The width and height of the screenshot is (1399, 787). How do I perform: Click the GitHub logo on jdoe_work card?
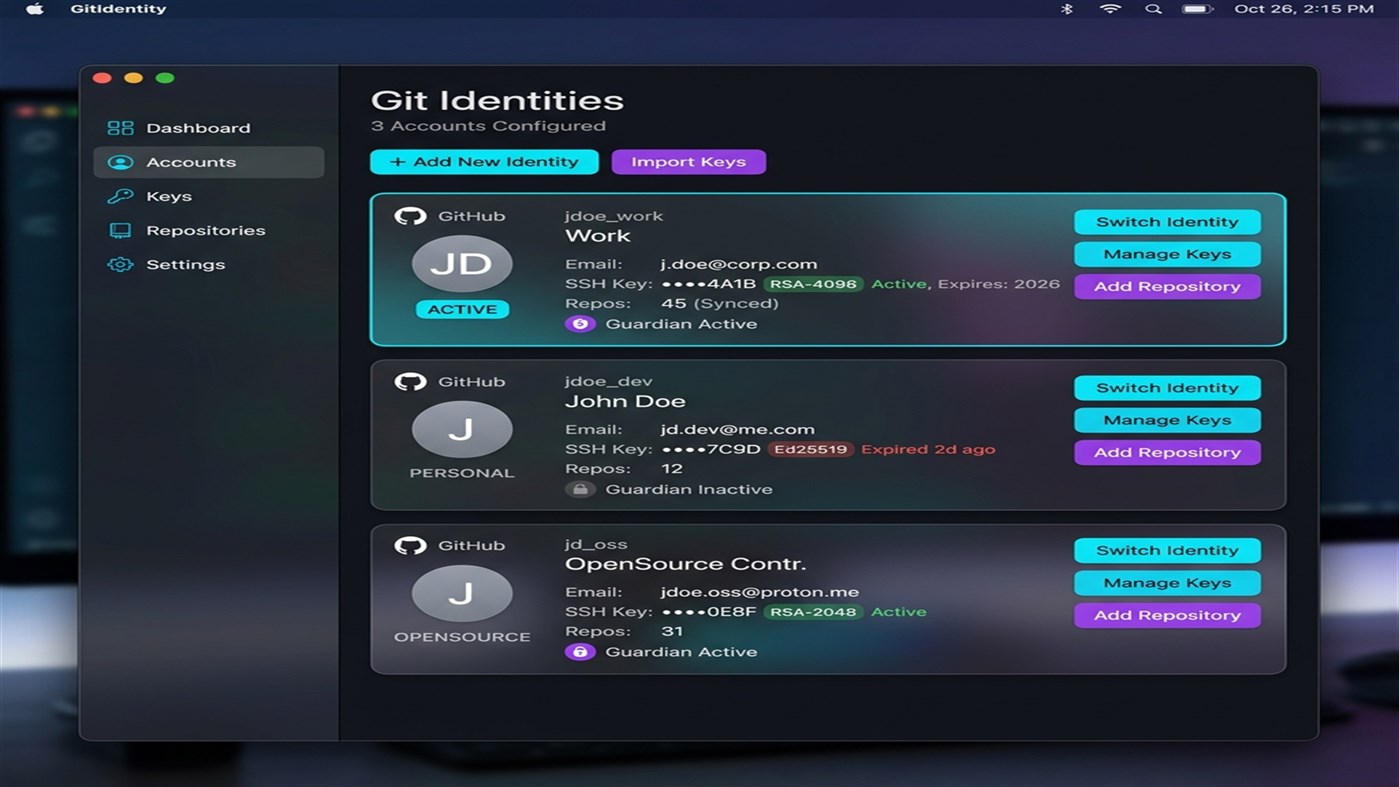point(410,216)
